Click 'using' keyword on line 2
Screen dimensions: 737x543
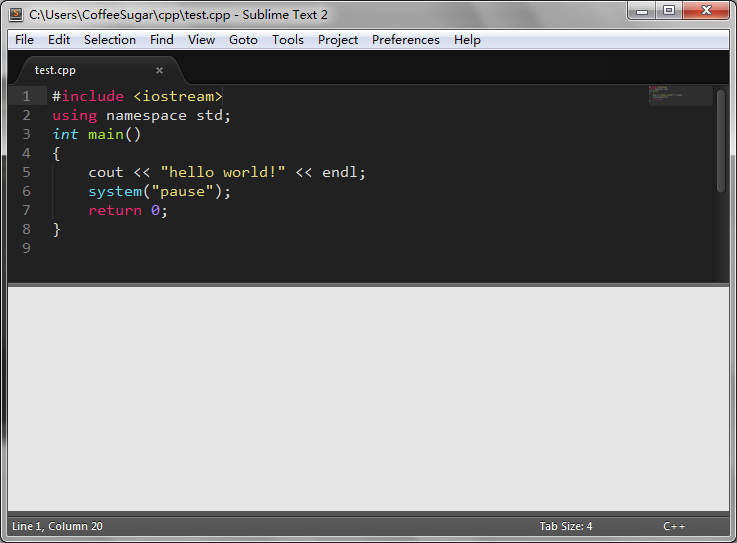pyautogui.click(x=75, y=116)
